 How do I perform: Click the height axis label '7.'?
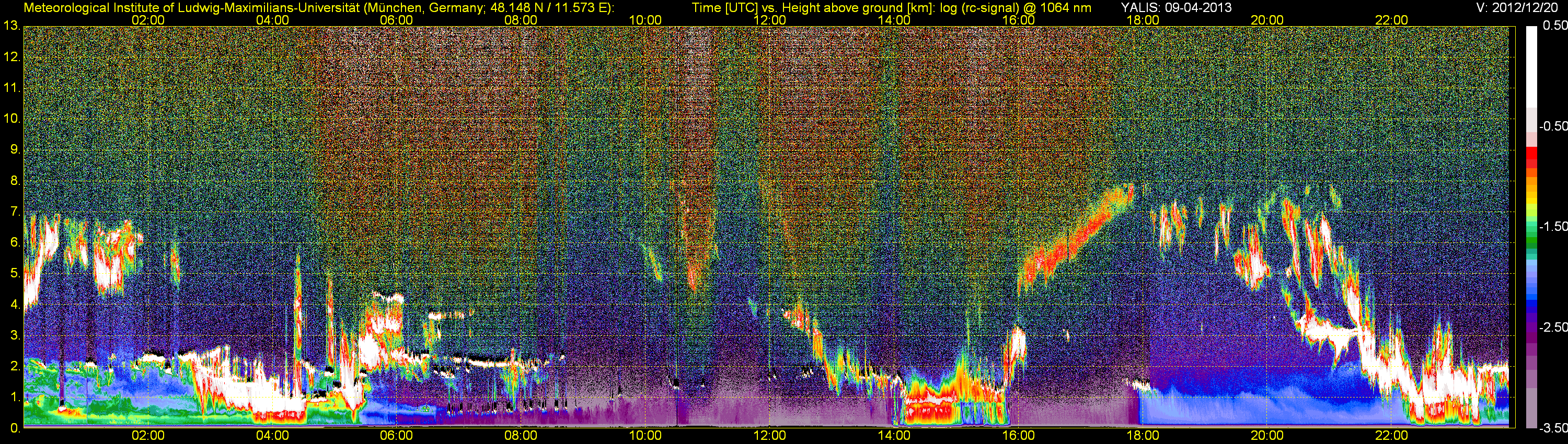[15, 212]
